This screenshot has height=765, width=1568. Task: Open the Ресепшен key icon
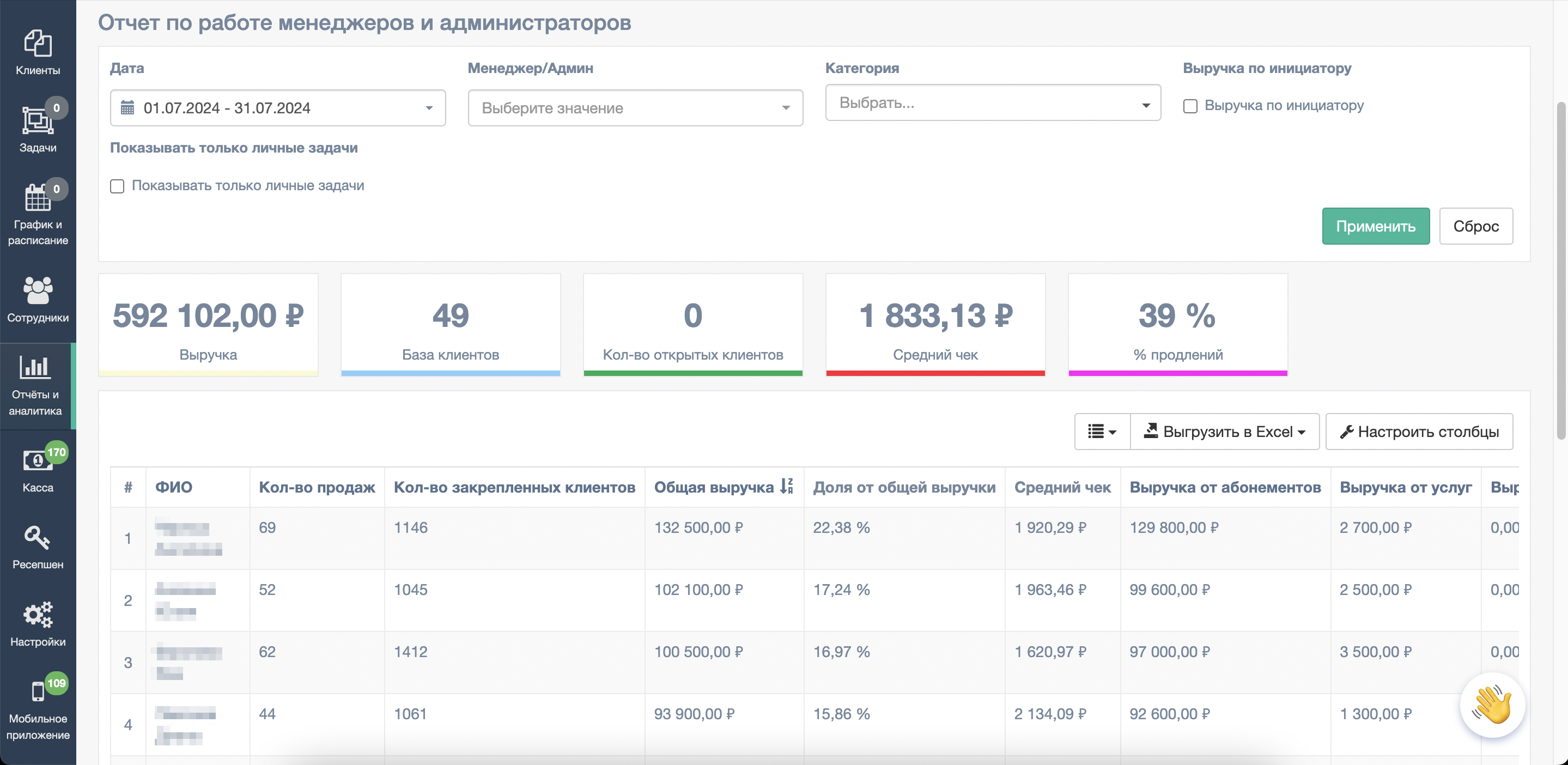[x=37, y=537]
